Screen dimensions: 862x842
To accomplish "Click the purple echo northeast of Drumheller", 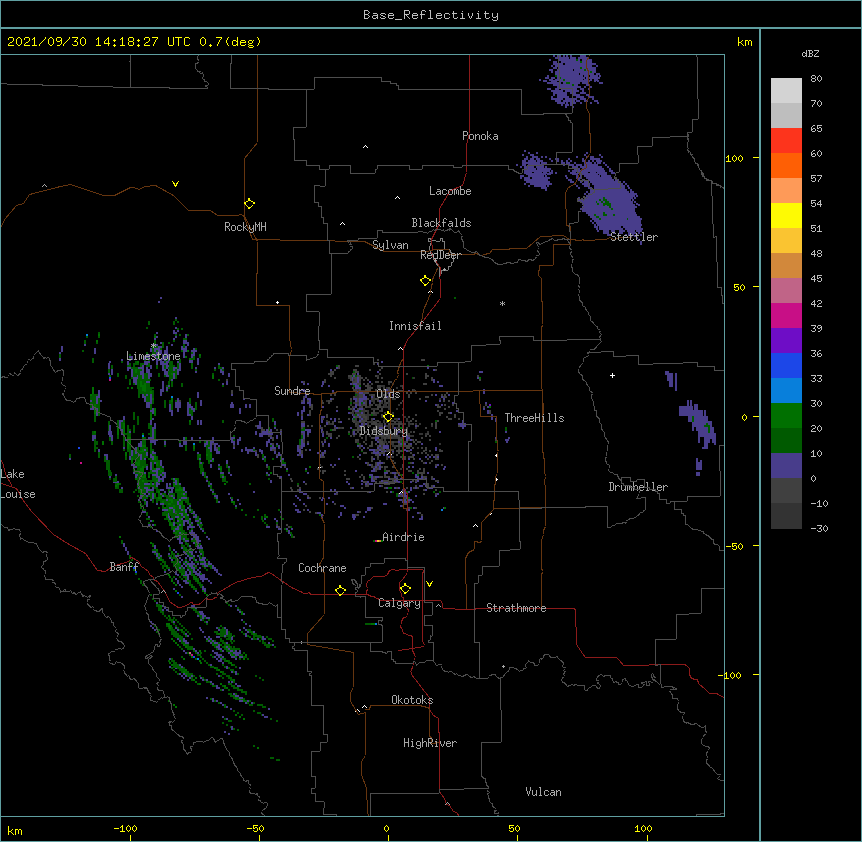I will tap(698, 422).
